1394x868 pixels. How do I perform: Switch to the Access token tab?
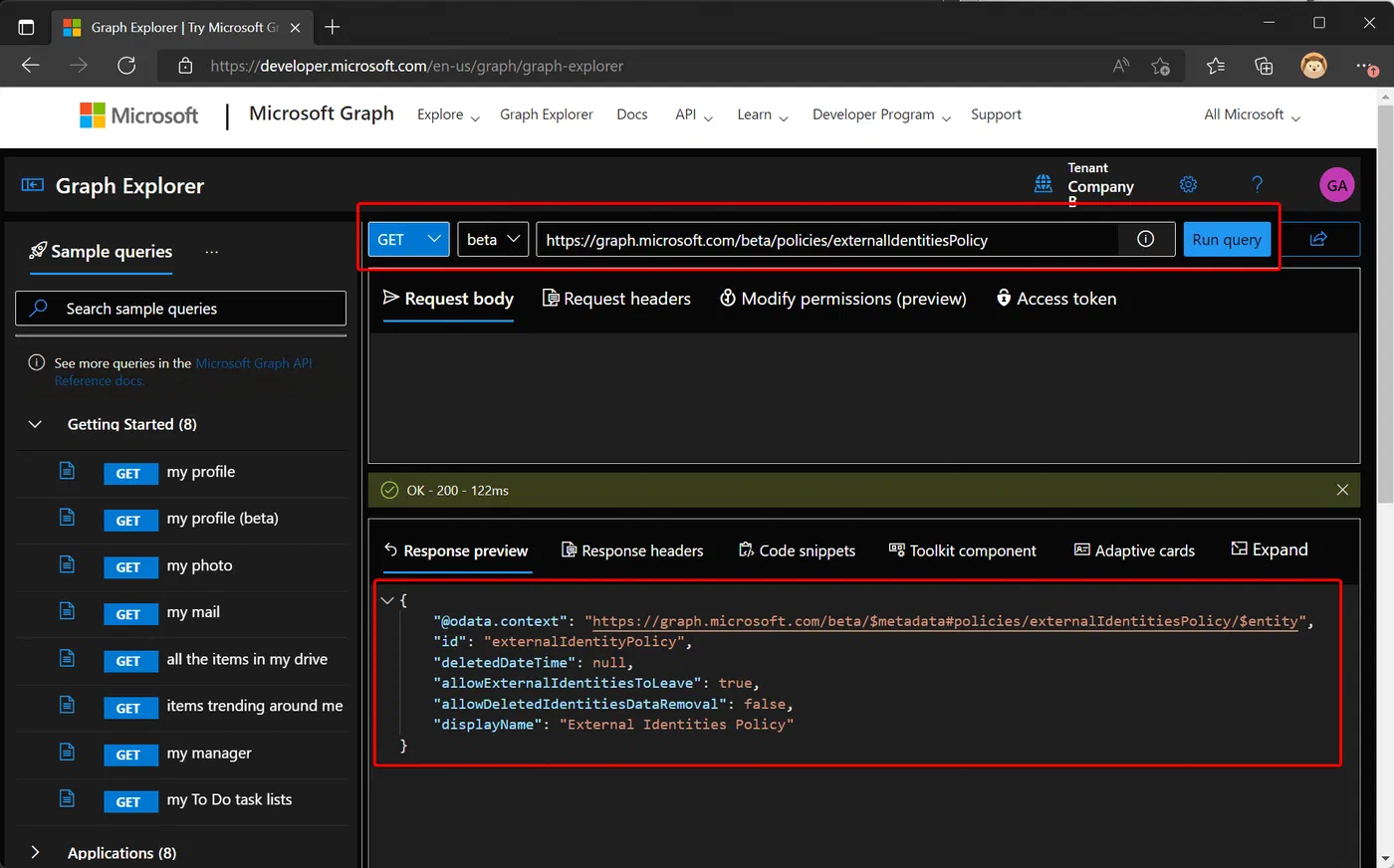pyautogui.click(x=1056, y=299)
